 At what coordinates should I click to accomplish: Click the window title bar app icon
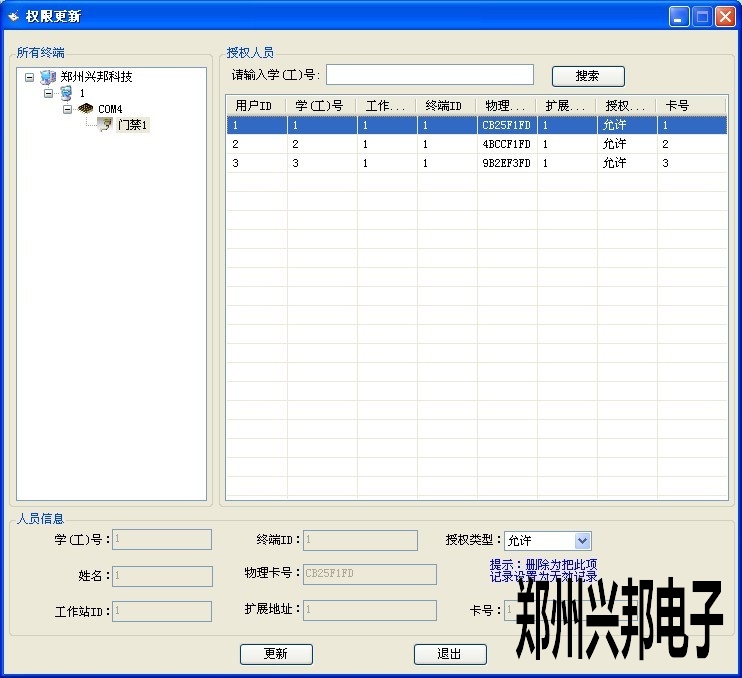tap(14, 16)
